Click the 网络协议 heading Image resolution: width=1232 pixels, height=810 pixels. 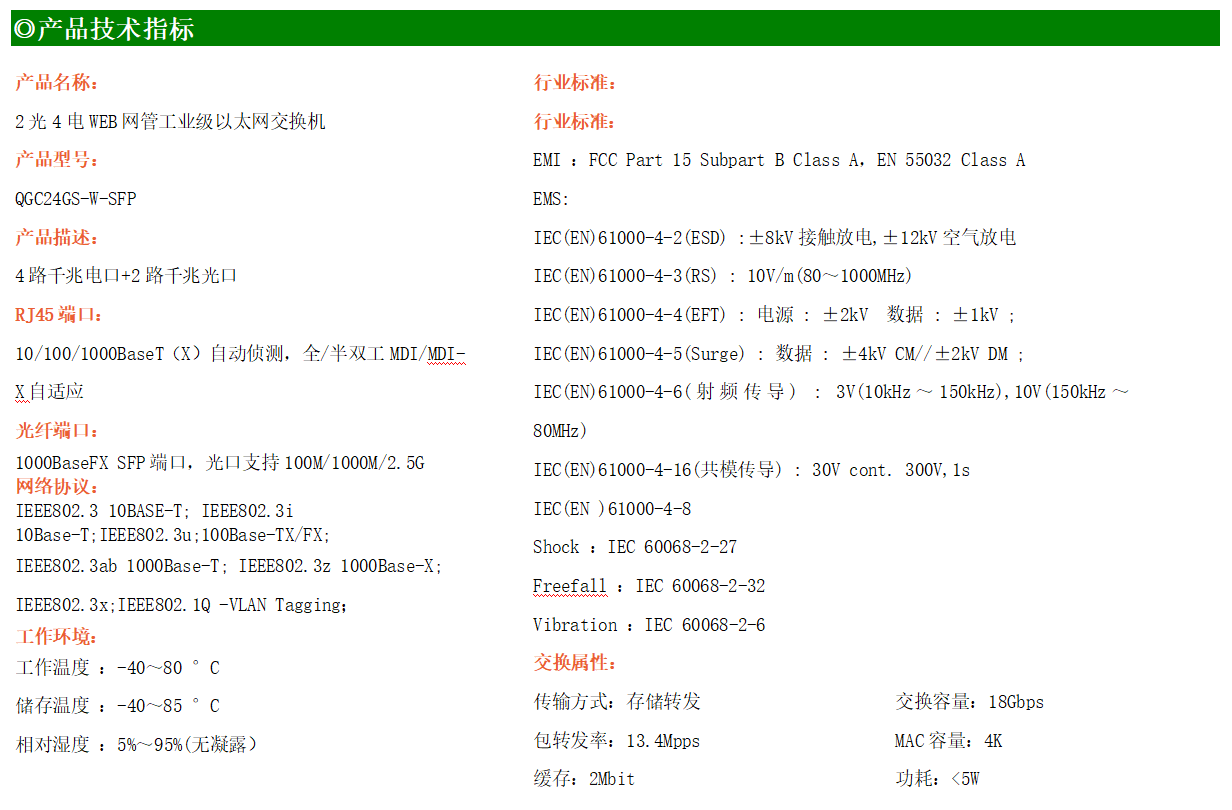click(56, 487)
